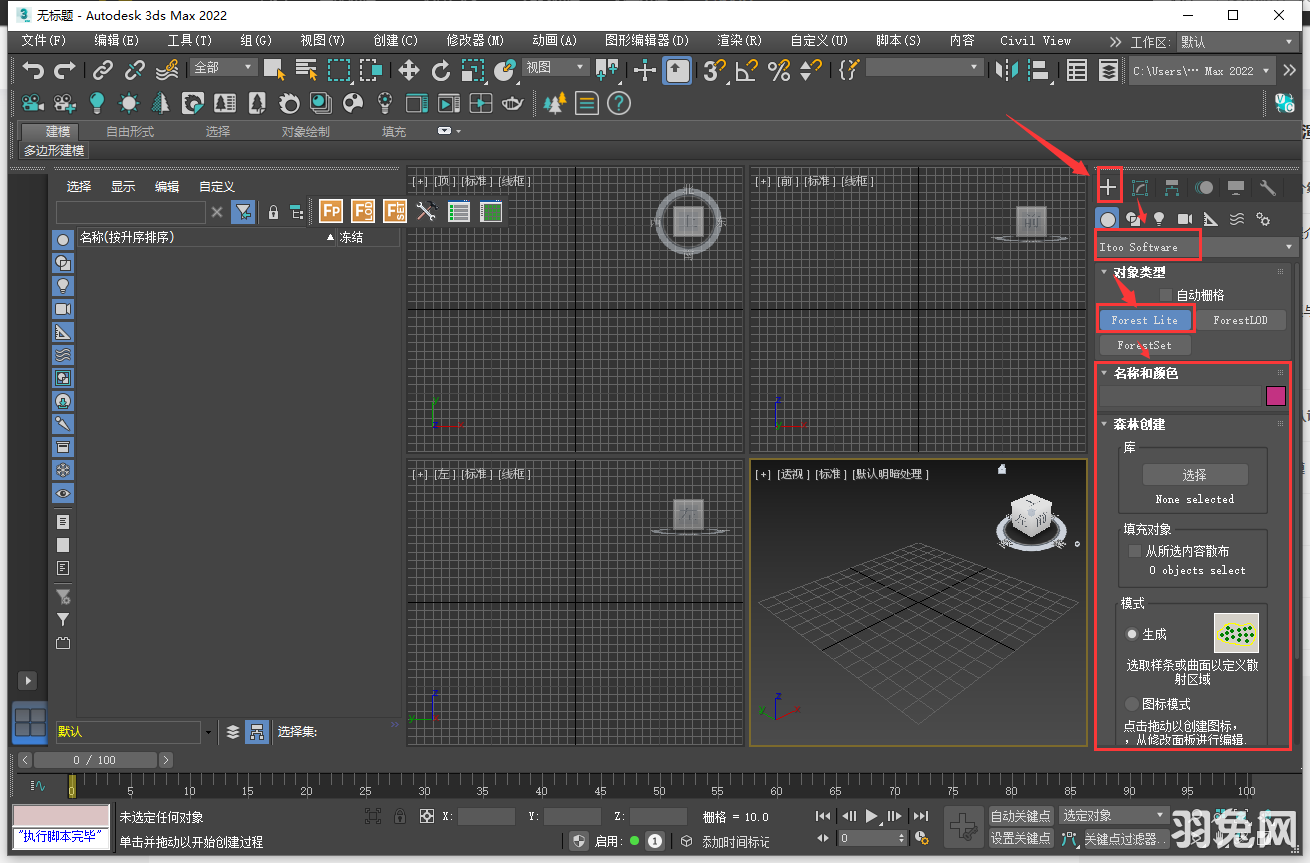Open the Lights creation category icon

click(x=1158, y=218)
